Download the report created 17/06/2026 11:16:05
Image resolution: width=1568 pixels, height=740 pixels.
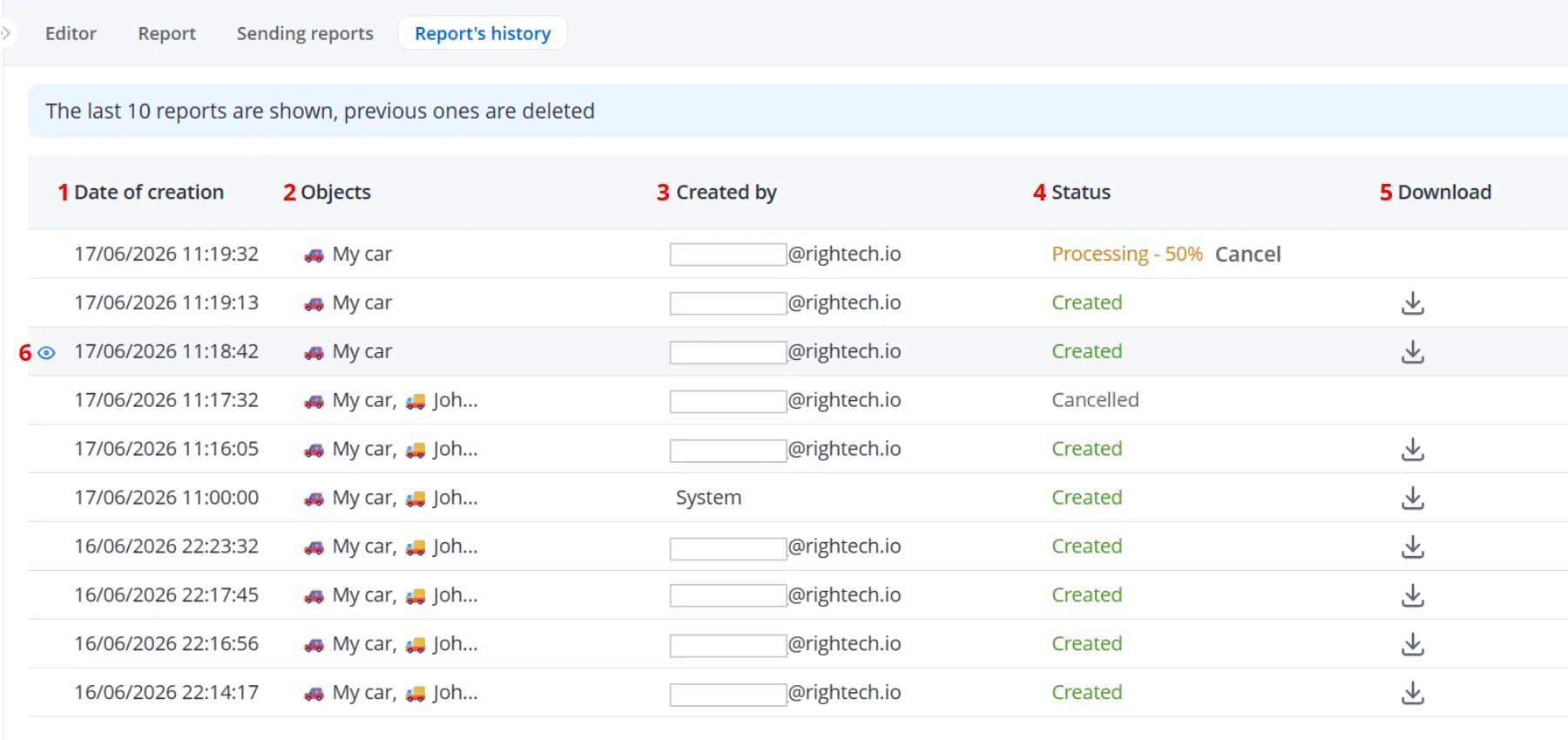click(1412, 450)
